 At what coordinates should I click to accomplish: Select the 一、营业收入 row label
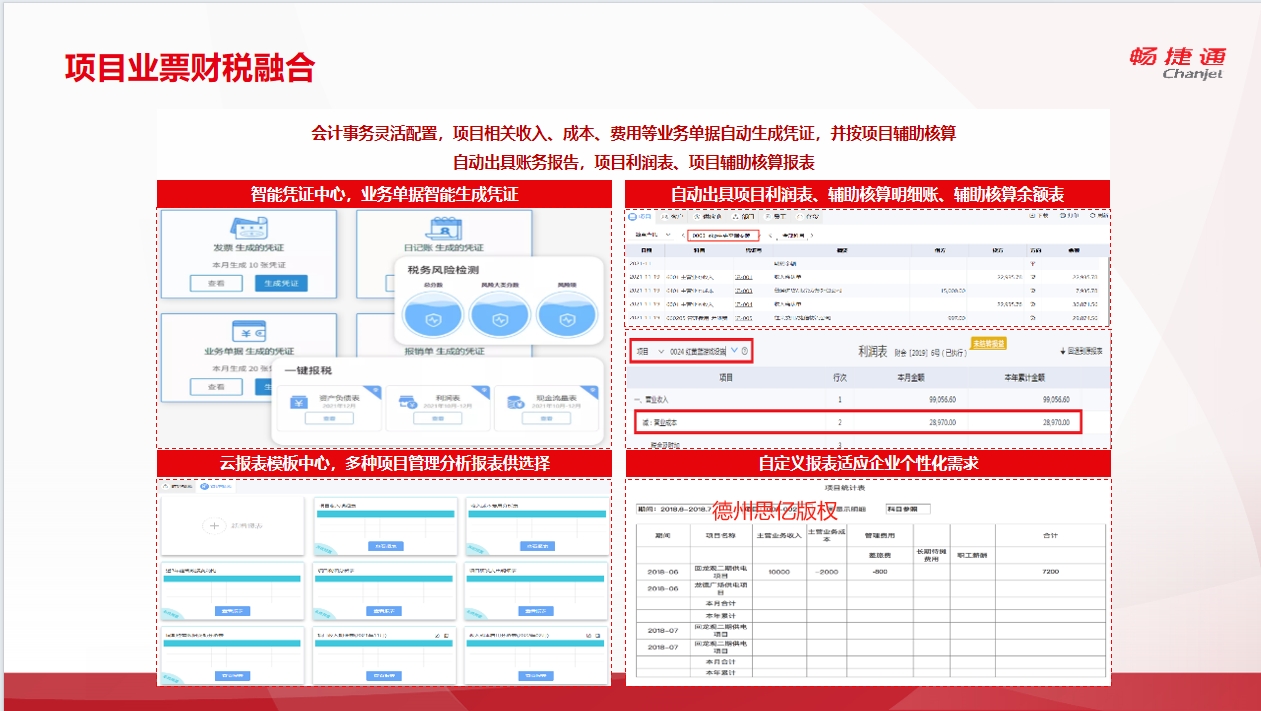click(651, 399)
